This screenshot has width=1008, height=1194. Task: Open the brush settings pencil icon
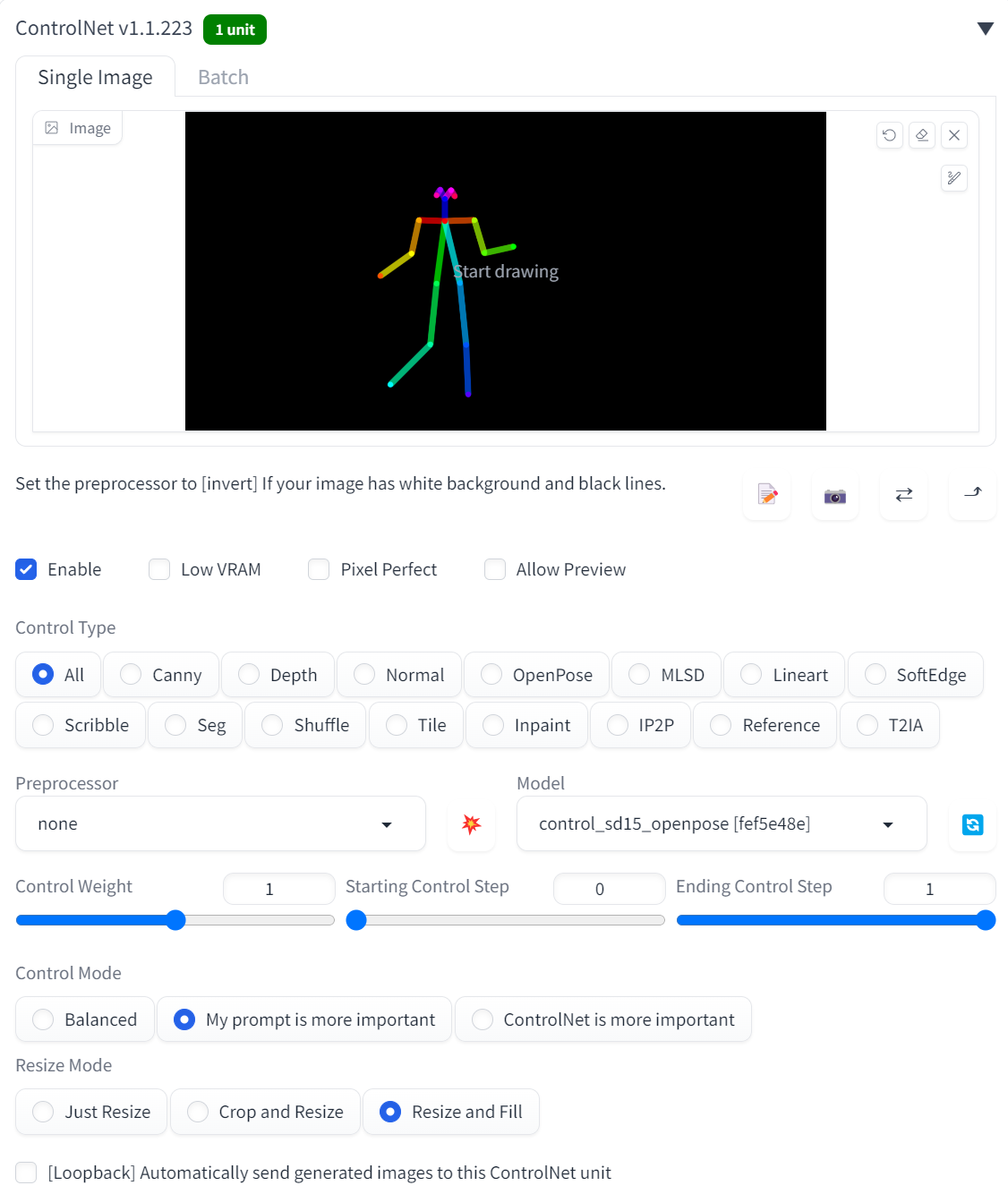954,178
